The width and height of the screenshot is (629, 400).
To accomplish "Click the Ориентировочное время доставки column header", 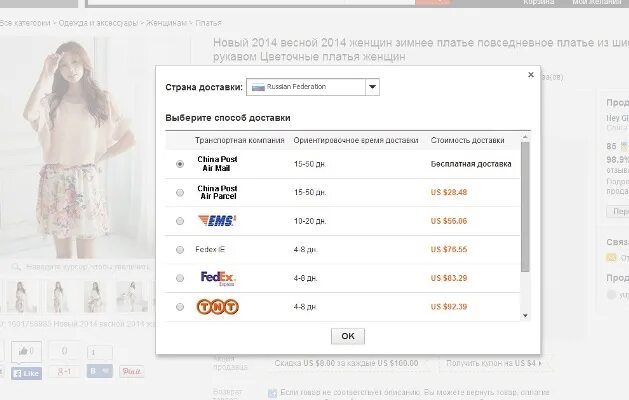I will tap(356, 140).
